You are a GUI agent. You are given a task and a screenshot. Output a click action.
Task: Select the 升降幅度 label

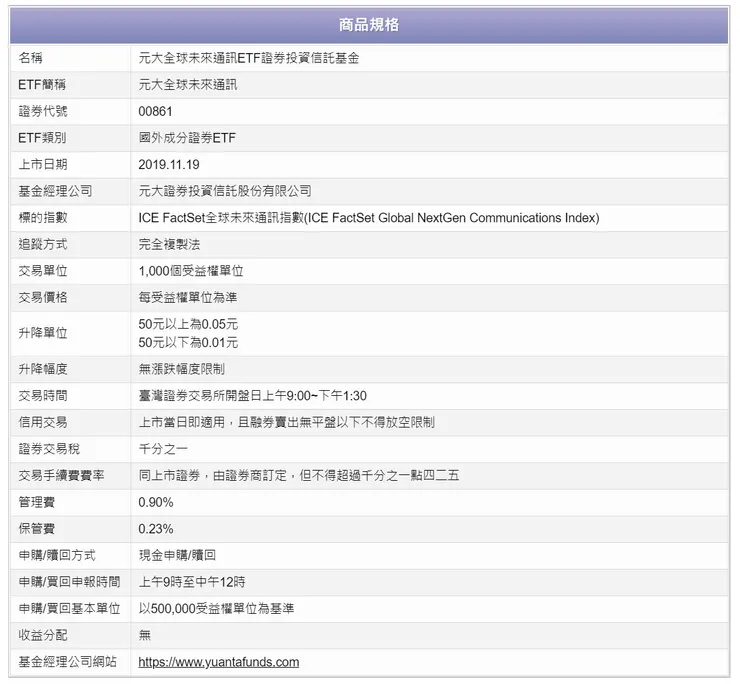[43, 369]
